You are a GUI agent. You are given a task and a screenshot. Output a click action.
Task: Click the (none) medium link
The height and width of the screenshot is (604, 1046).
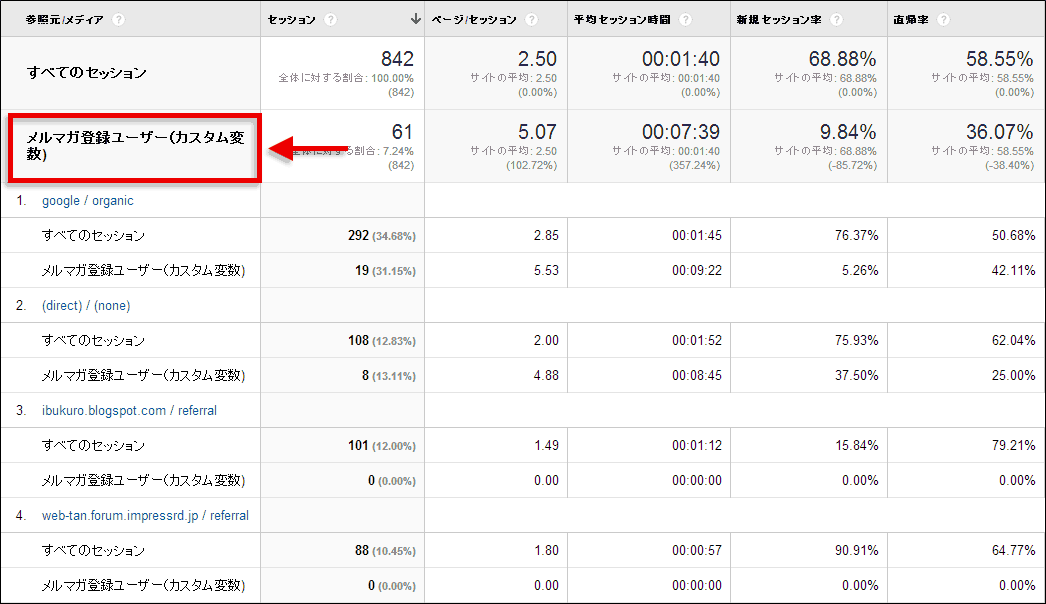click(112, 306)
